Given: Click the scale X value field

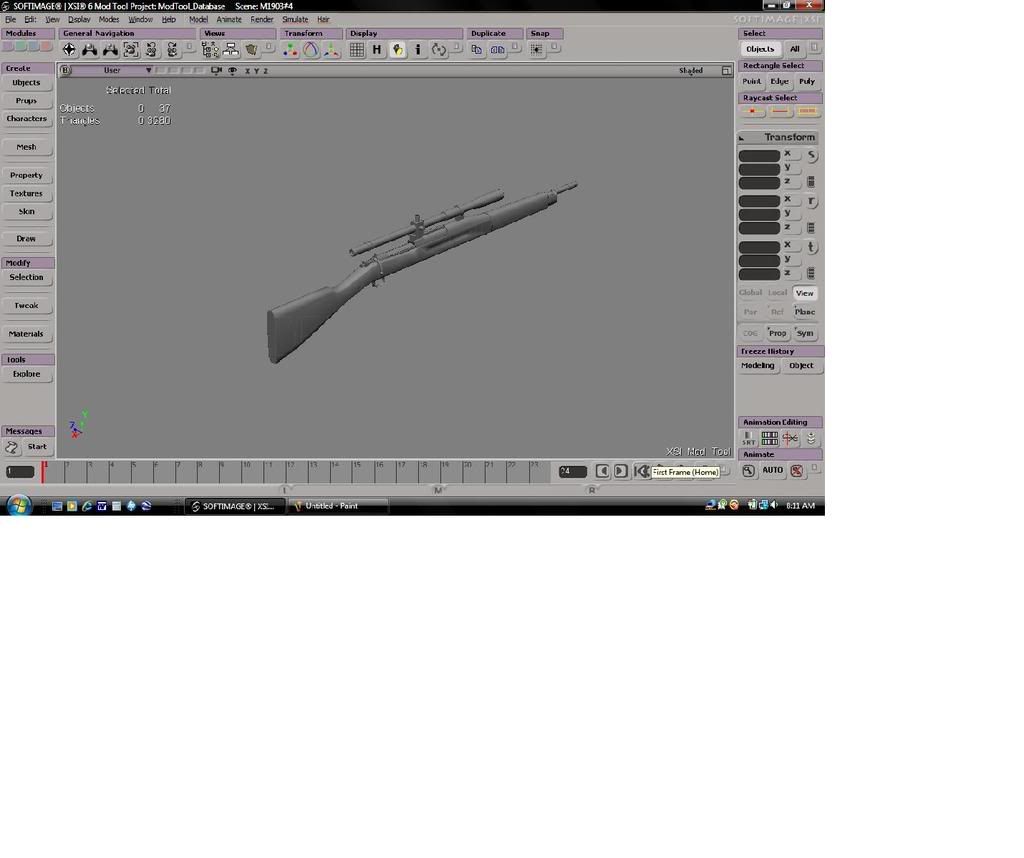Looking at the screenshot, I should [x=759, y=155].
